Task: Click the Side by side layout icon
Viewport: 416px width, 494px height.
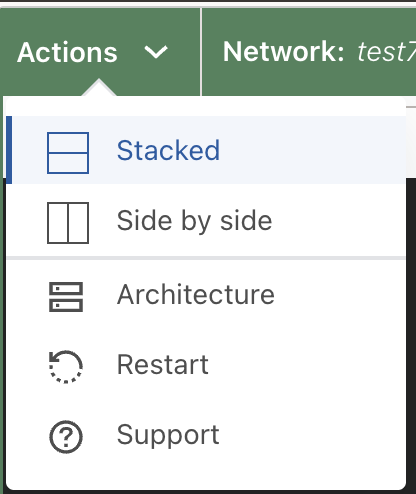Action: [x=68, y=223]
